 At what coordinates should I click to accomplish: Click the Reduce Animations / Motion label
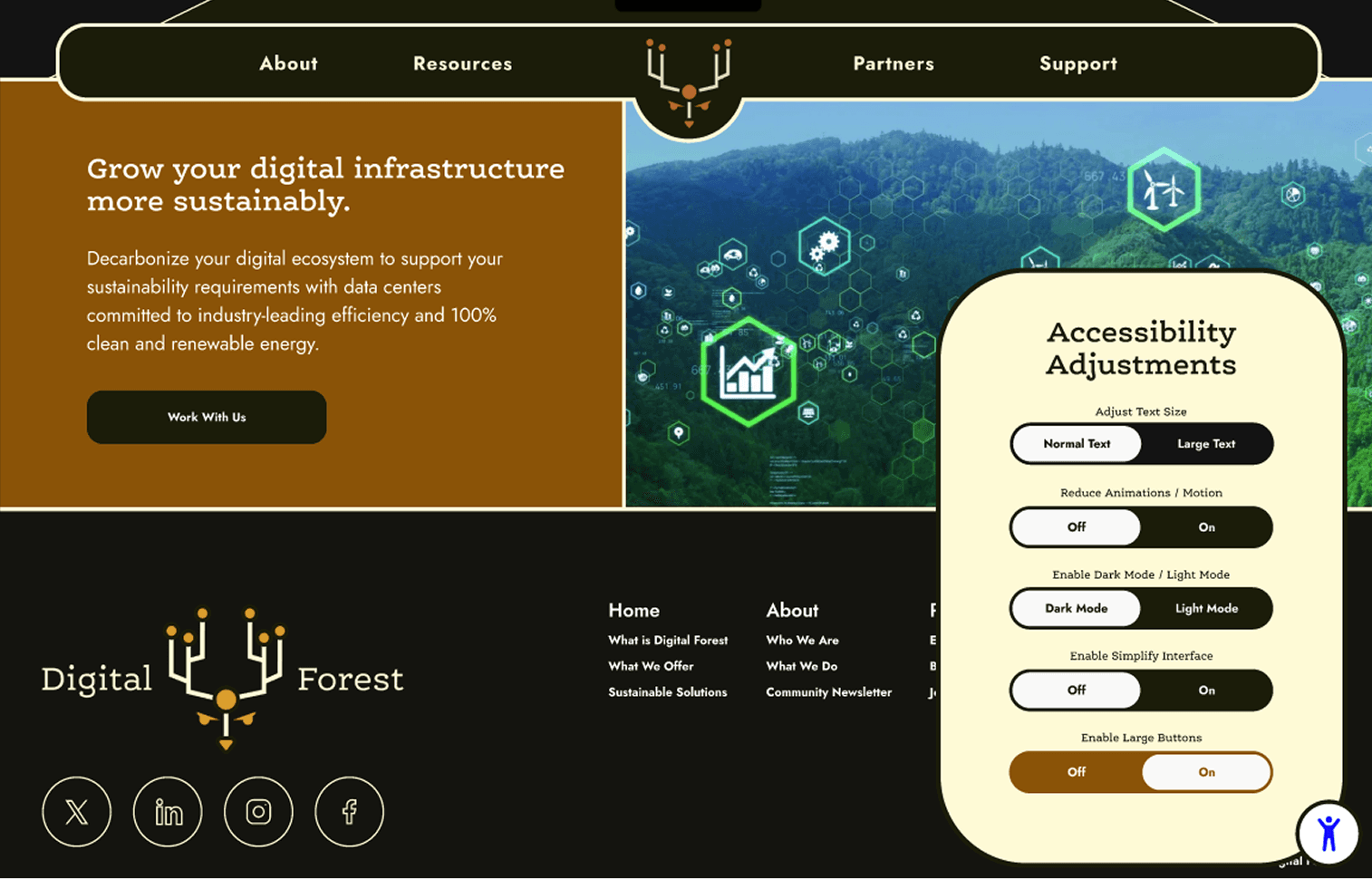tap(1141, 493)
